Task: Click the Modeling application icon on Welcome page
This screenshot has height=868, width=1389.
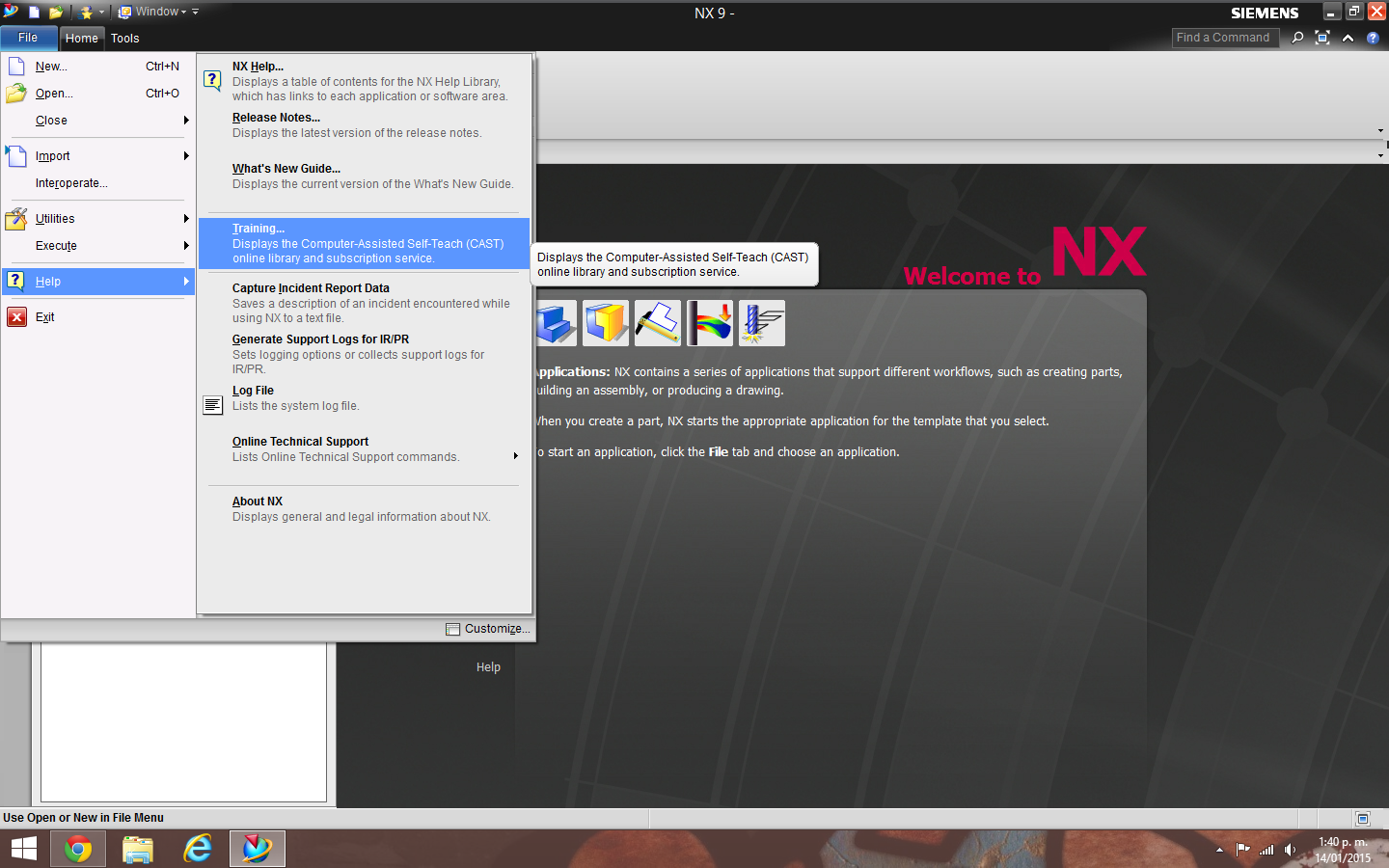Action: point(555,323)
